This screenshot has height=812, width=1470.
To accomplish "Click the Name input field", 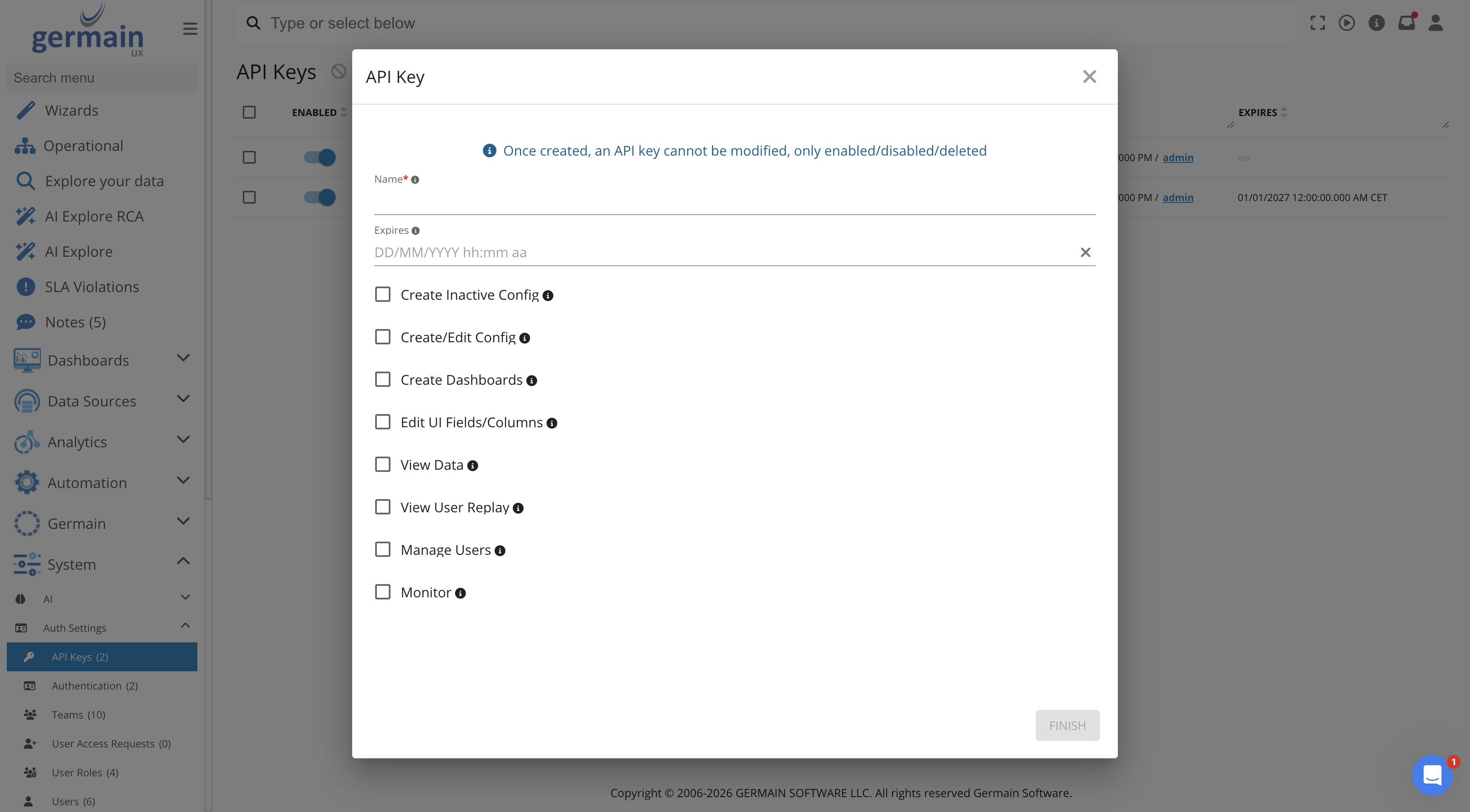I will pyautogui.click(x=735, y=201).
